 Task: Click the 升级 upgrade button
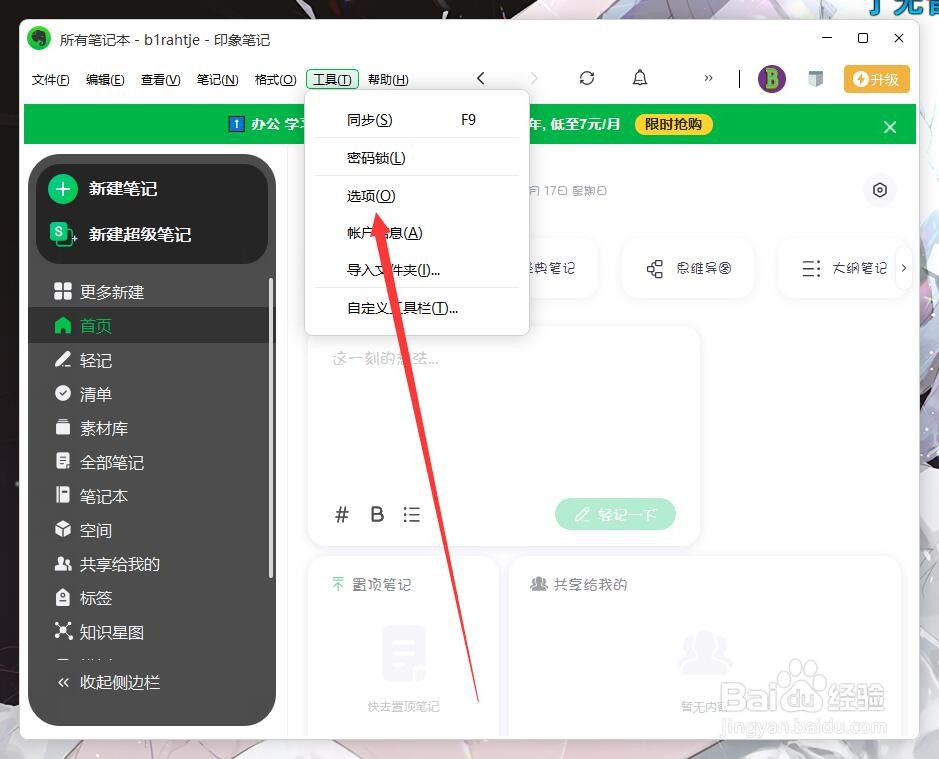point(877,79)
